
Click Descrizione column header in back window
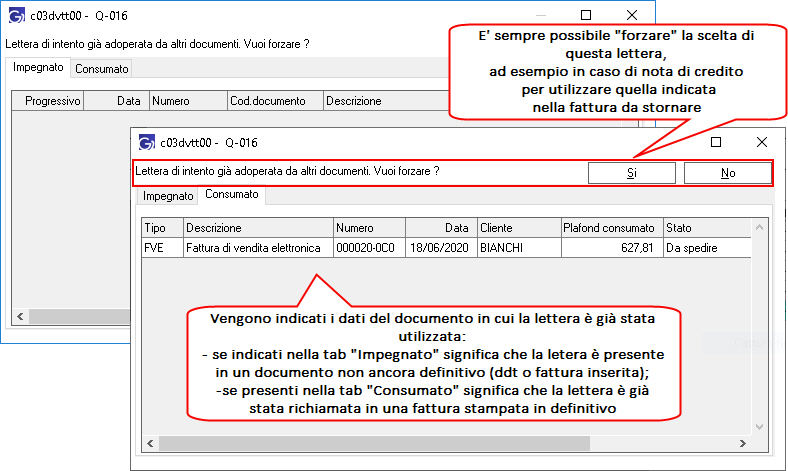click(x=386, y=101)
